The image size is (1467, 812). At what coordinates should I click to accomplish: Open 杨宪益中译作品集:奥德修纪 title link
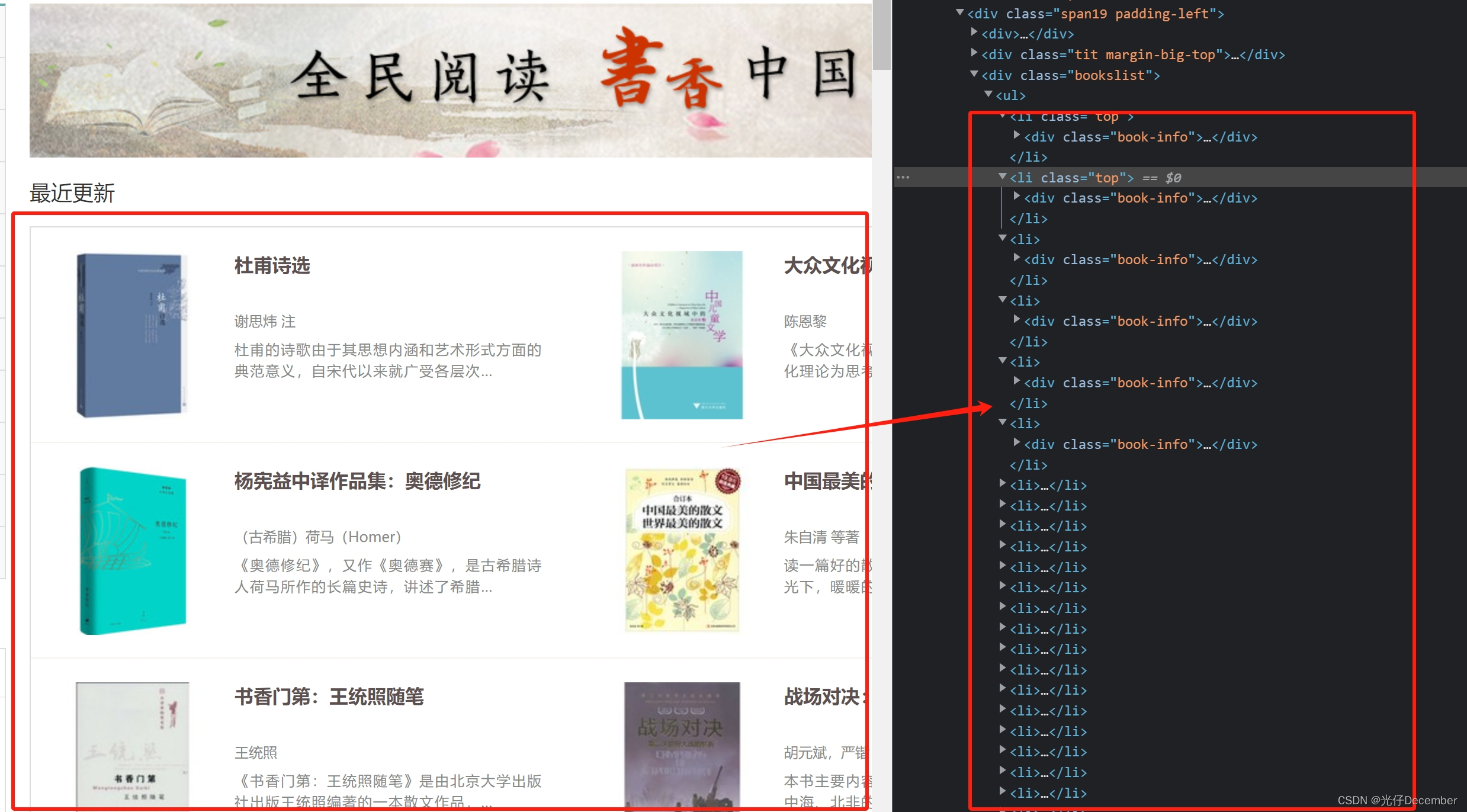pos(357,482)
